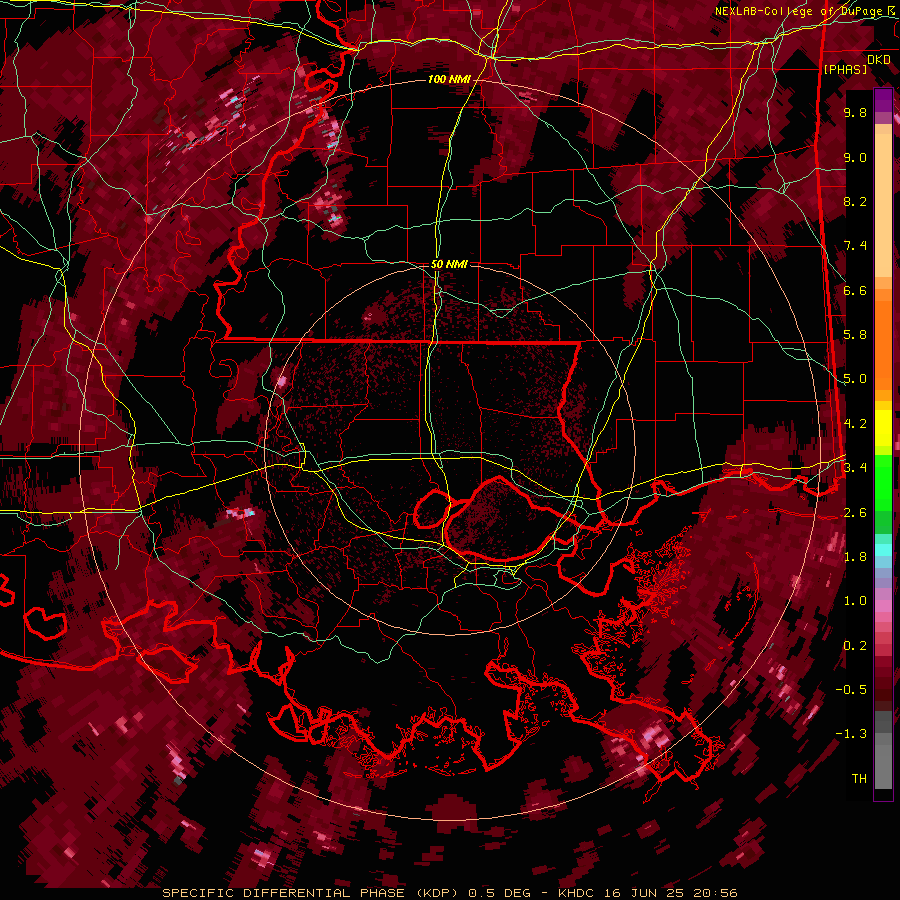Click the DKD unit label
Screen dimensions: 900x900
click(x=879, y=60)
